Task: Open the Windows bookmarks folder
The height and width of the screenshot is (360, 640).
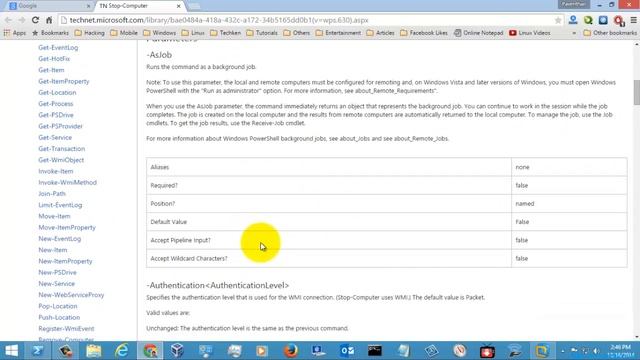Action: (x=160, y=33)
